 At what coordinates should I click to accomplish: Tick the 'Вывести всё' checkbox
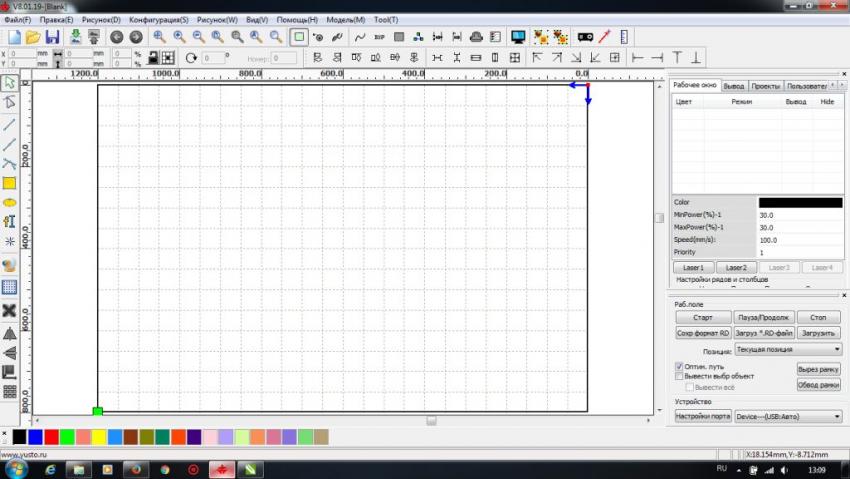click(688, 386)
